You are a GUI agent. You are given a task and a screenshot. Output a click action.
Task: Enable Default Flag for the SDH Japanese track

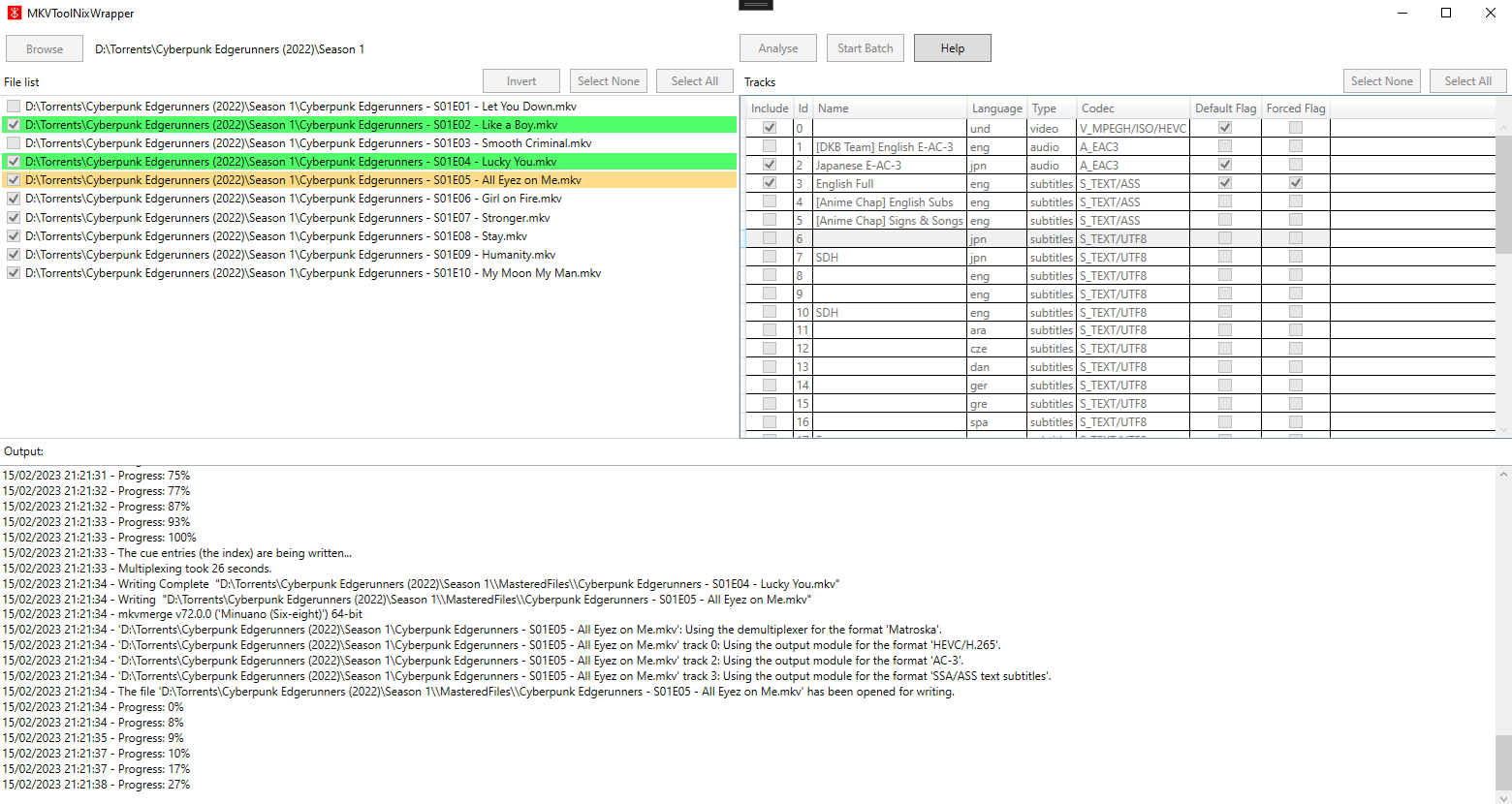coord(1224,257)
